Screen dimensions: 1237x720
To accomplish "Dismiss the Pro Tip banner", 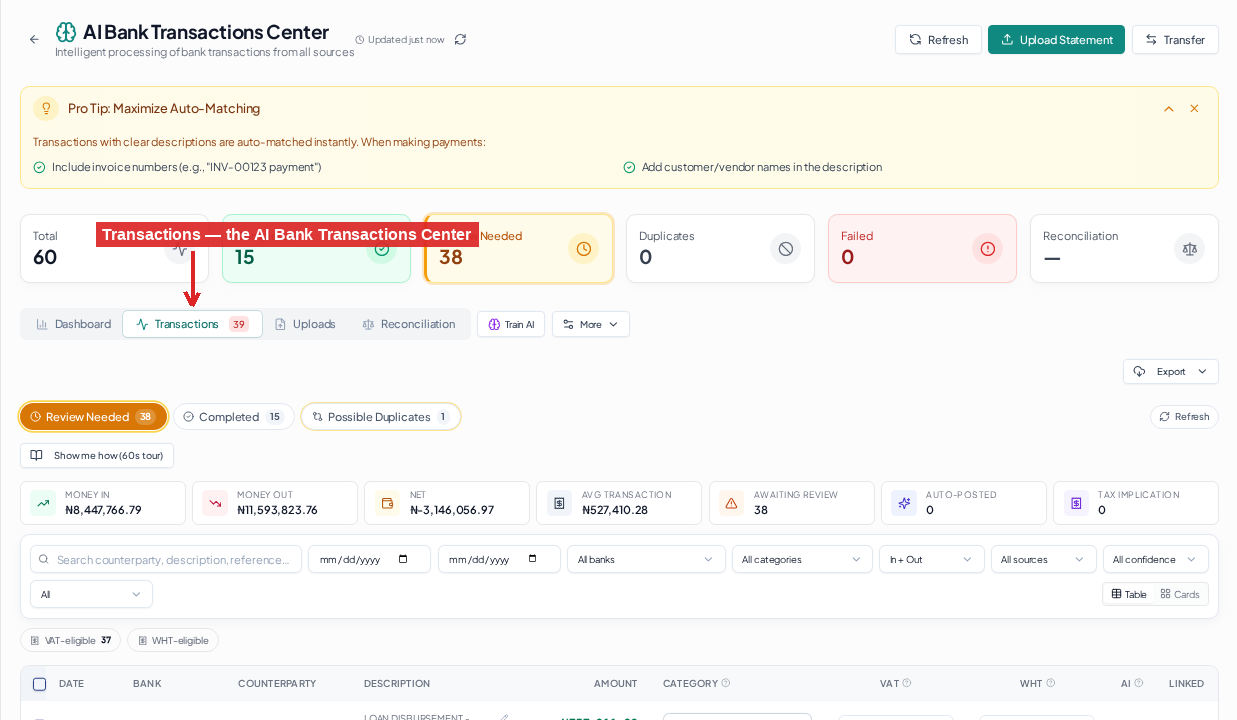I will tap(1194, 108).
